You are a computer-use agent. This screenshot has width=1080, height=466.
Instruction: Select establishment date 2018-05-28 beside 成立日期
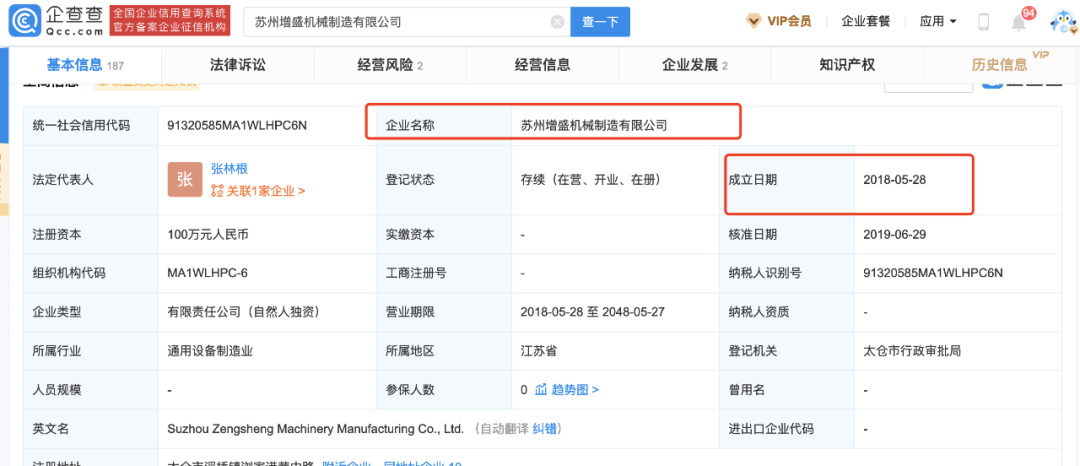(x=894, y=179)
